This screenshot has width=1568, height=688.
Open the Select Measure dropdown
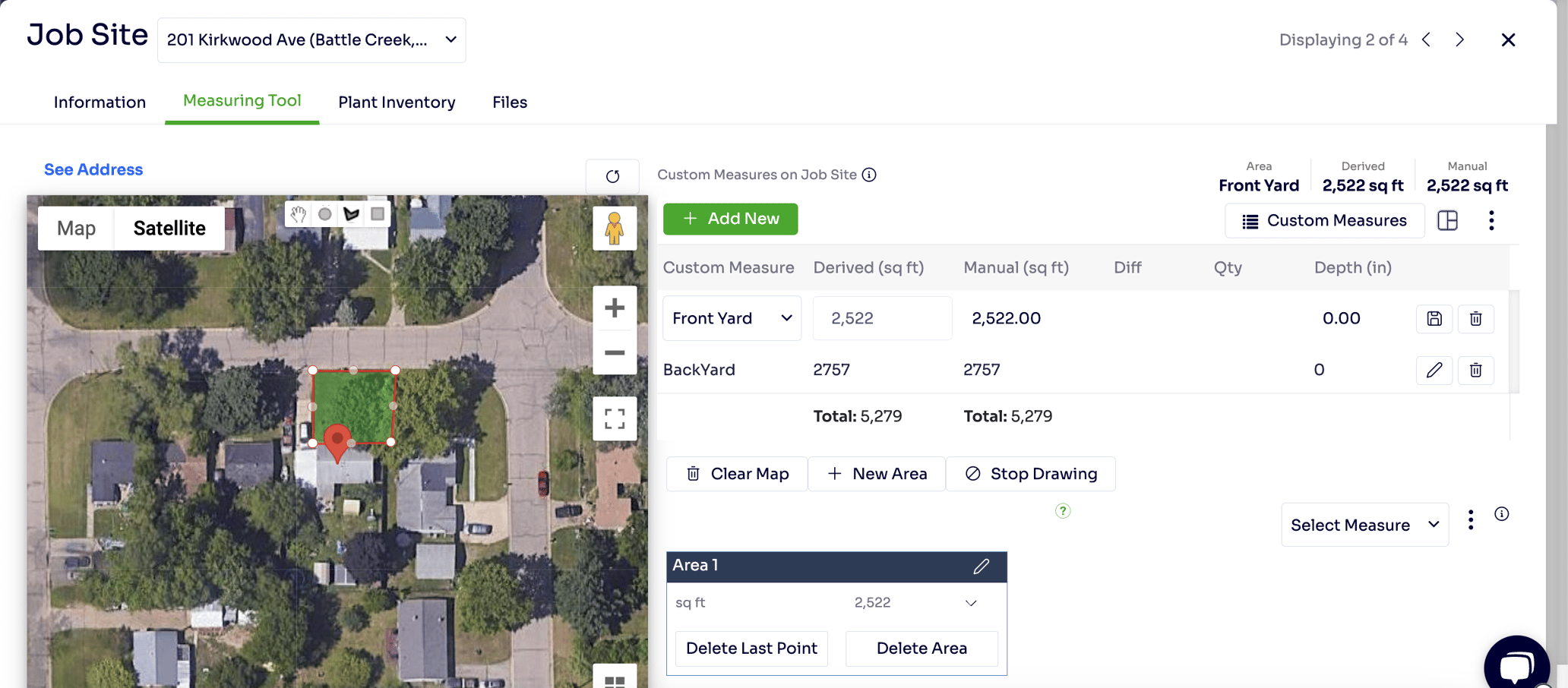point(1364,525)
